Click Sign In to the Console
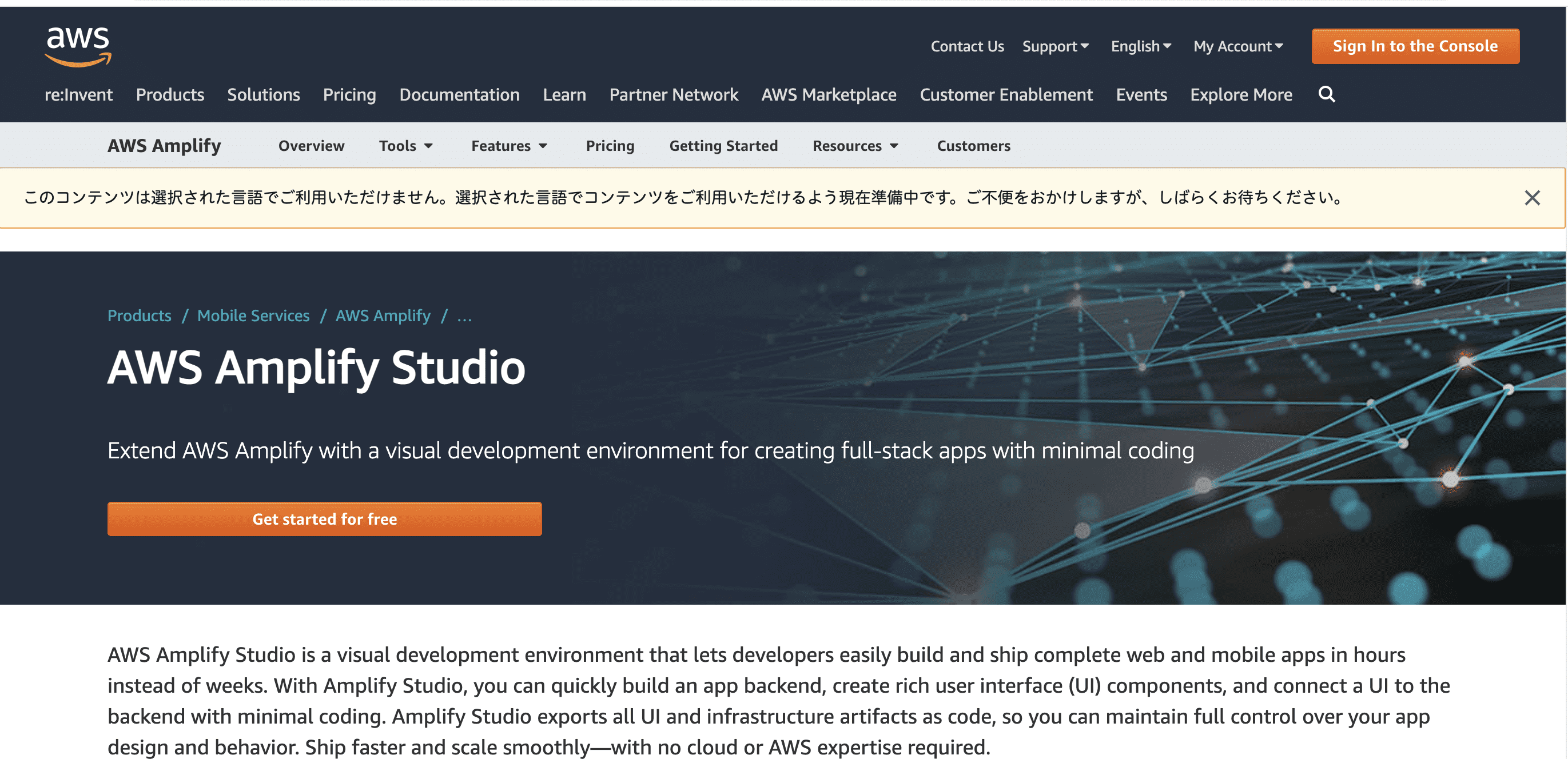1568x759 pixels. click(x=1415, y=46)
